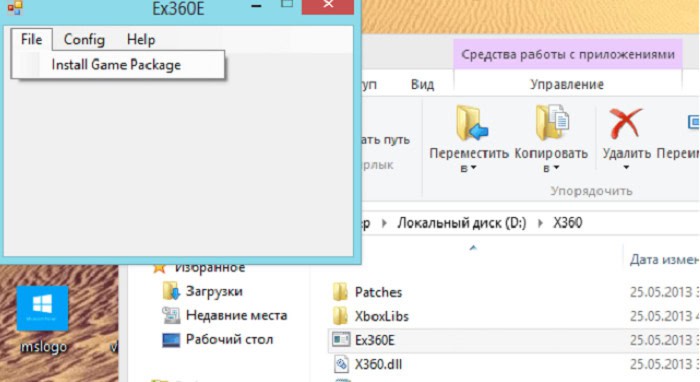Click the Ex360E application file icon

[341, 340]
